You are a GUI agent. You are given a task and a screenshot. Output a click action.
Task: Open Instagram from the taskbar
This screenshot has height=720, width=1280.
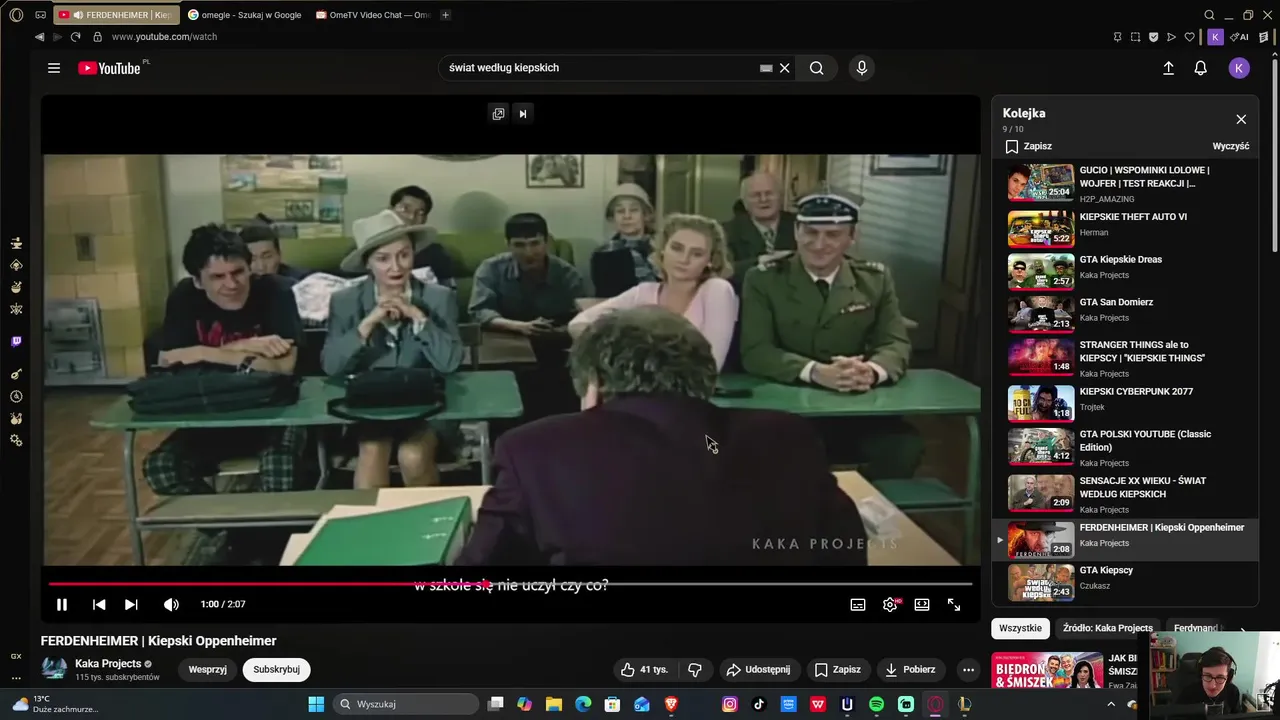coord(730,704)
